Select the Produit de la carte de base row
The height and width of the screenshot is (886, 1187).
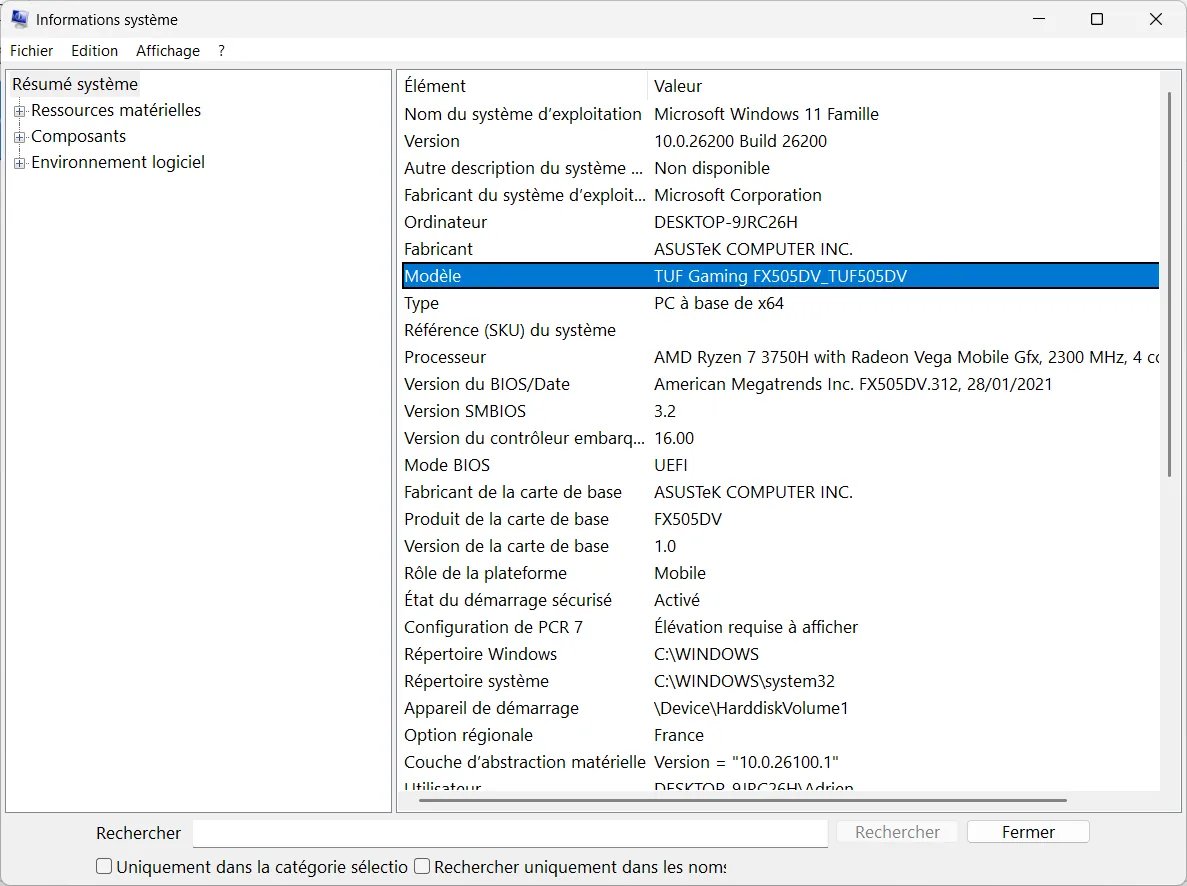[780, 519]
